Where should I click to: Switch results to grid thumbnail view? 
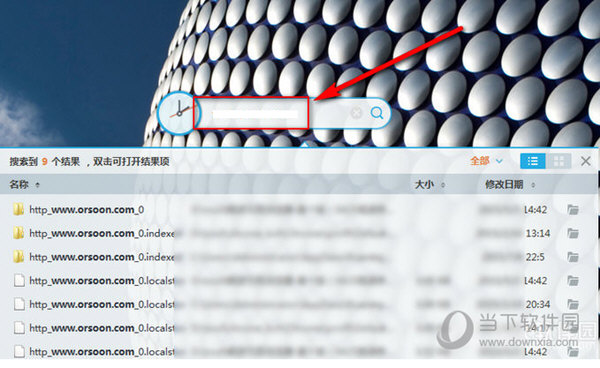click(559, 161)
